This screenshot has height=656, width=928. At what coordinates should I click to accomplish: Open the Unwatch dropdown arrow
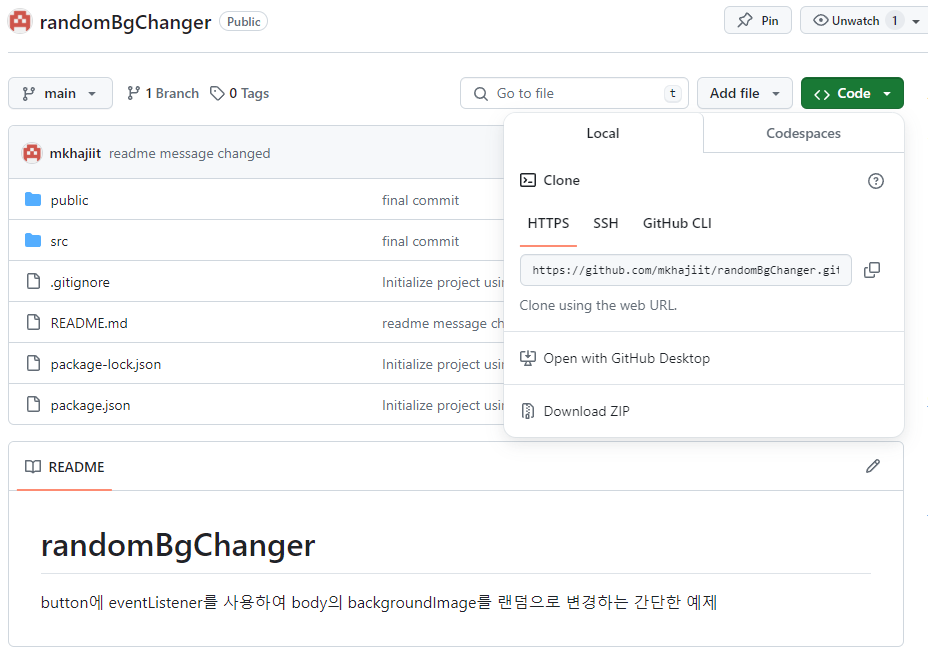tap(917, 19)
